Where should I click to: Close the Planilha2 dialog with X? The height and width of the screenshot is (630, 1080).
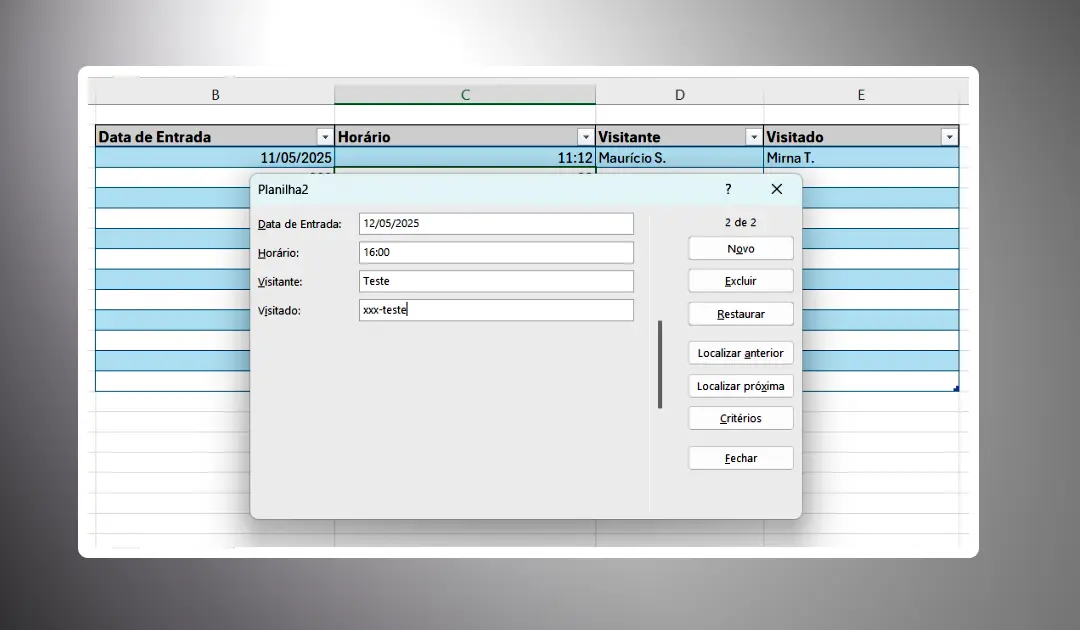tap(777, 189)
